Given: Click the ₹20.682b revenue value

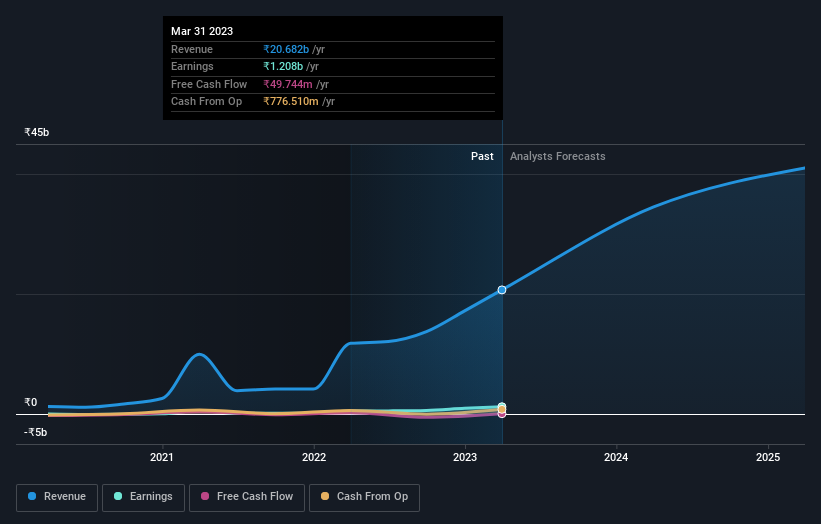Looking at the screenshot, I should pyautogui.click(x=286, y=49).
